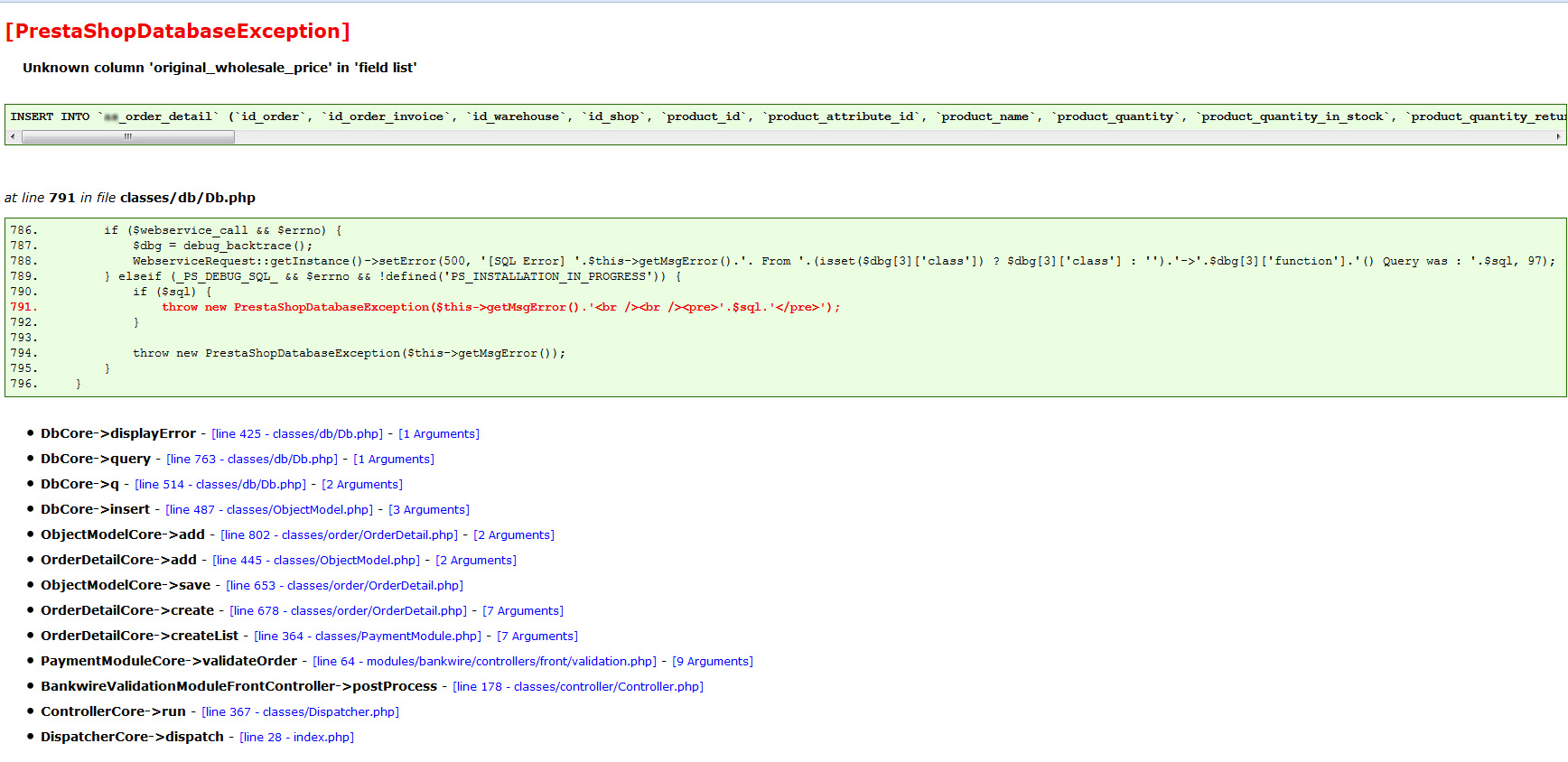Click the 'PaymentModuleCore->validateOrder' stack entry name

pyautogui.click(x=169, y=661)
